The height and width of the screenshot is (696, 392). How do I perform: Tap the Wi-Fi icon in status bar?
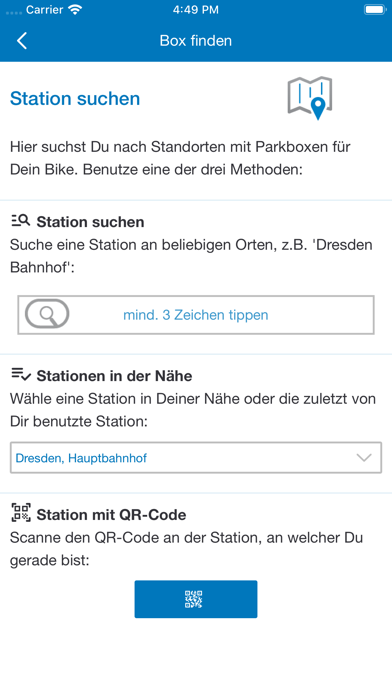[76, 10]
